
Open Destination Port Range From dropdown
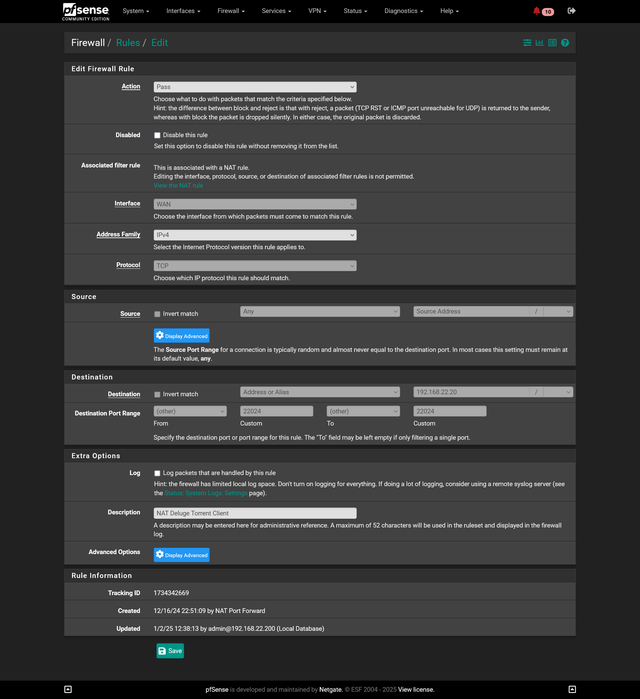coord(190,411)
